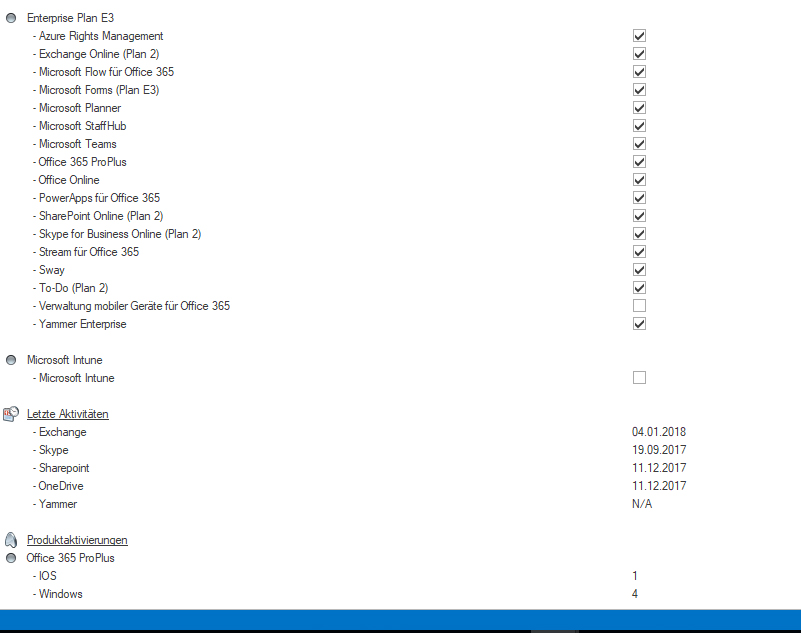Disable Skype for Business Online (Plan 2)

coord(639,234)
